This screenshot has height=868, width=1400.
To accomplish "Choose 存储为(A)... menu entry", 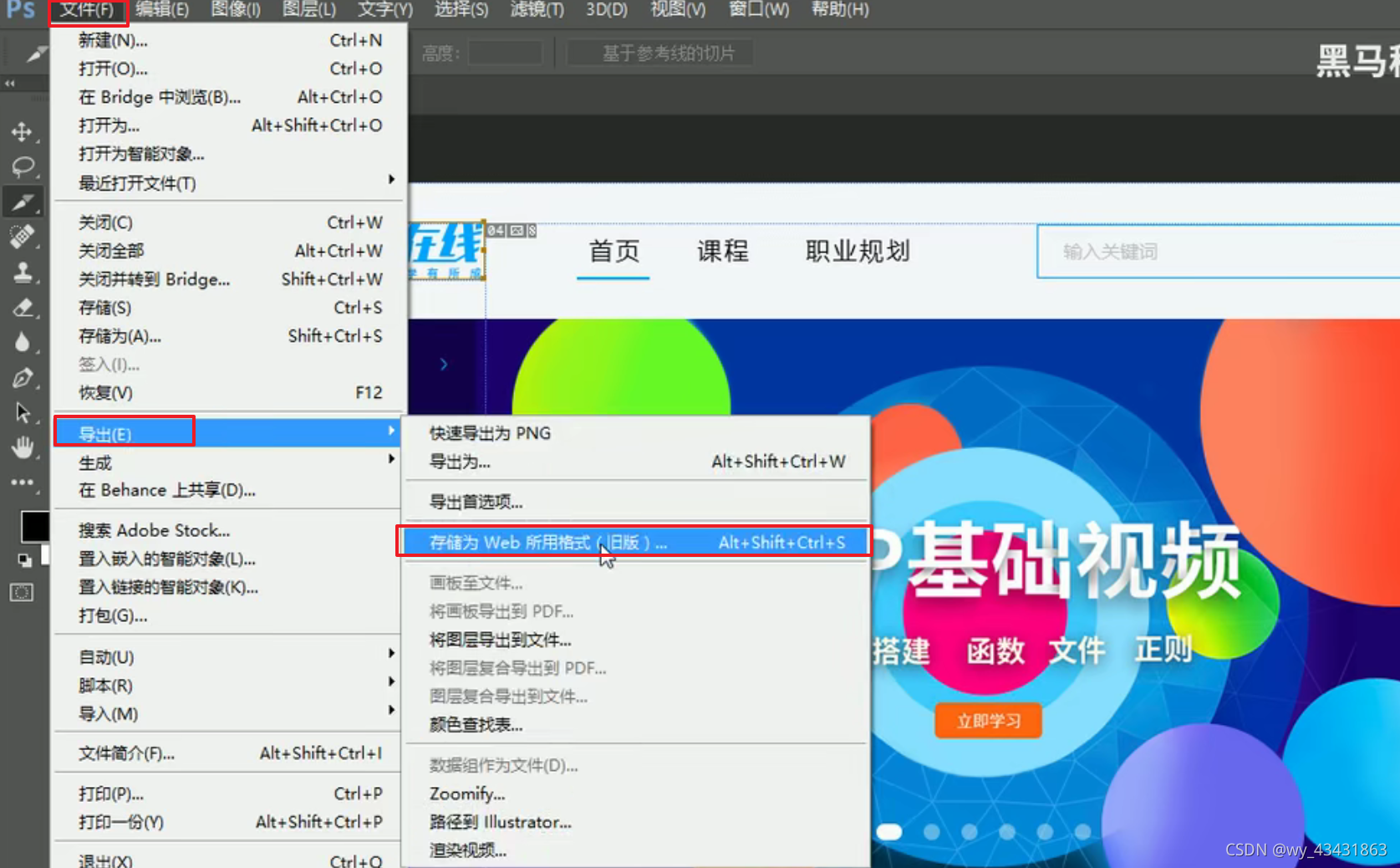I will [227, 336].
